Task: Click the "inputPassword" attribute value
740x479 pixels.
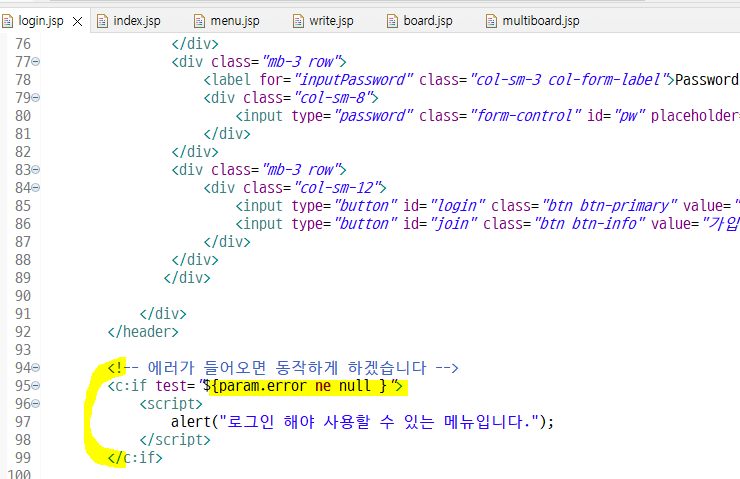Action: click(x=353, y=80)
